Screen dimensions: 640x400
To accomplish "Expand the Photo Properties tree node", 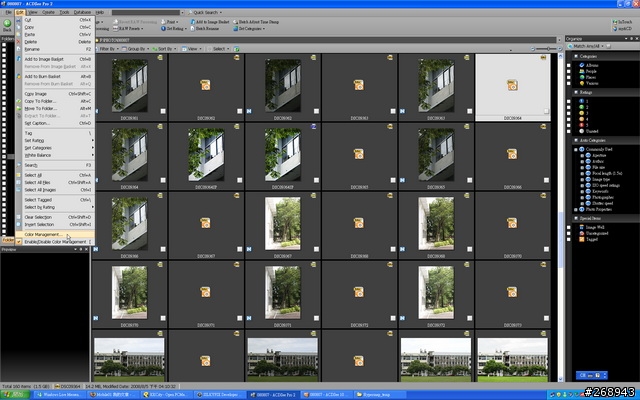I will point(576,209).
